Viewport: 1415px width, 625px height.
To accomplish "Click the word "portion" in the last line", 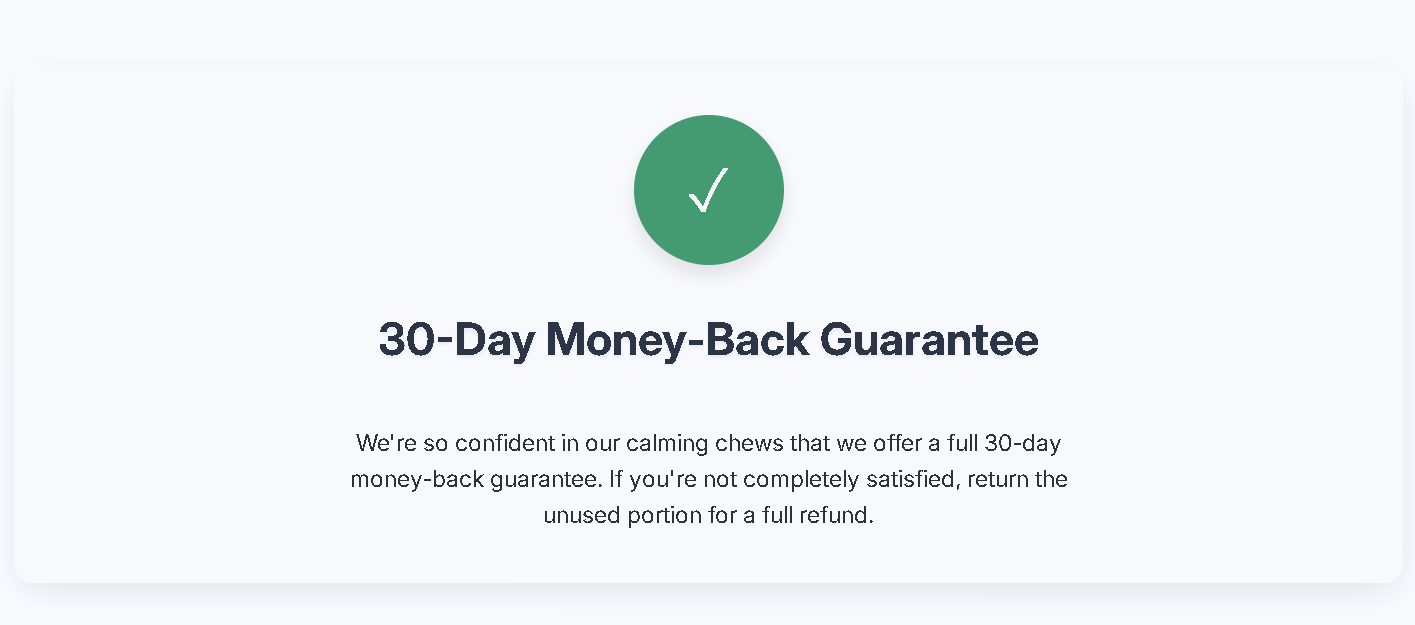I will [x=664, y=516].
